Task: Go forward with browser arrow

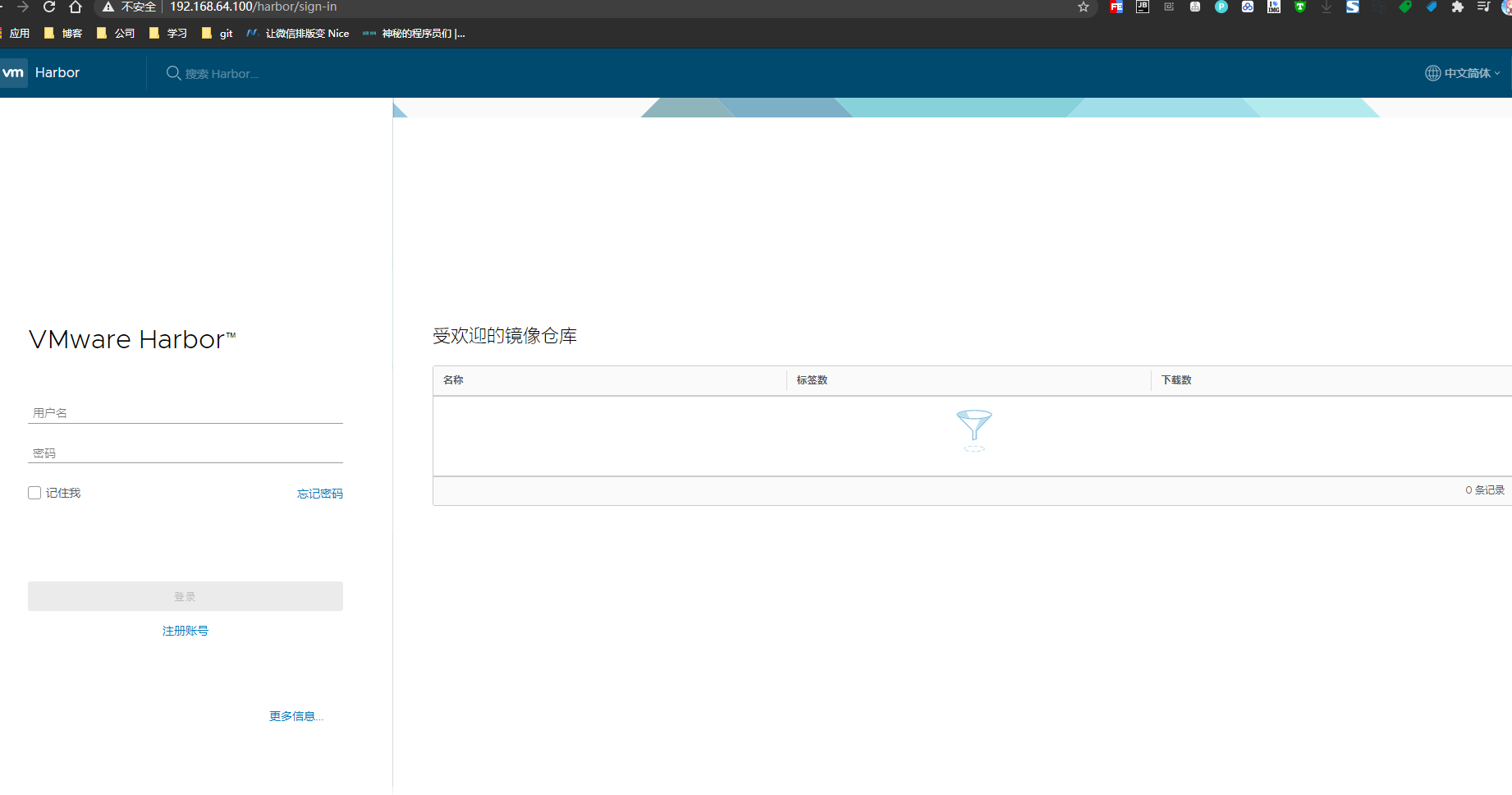Action: pyautogui.click(x=23, y=7)
